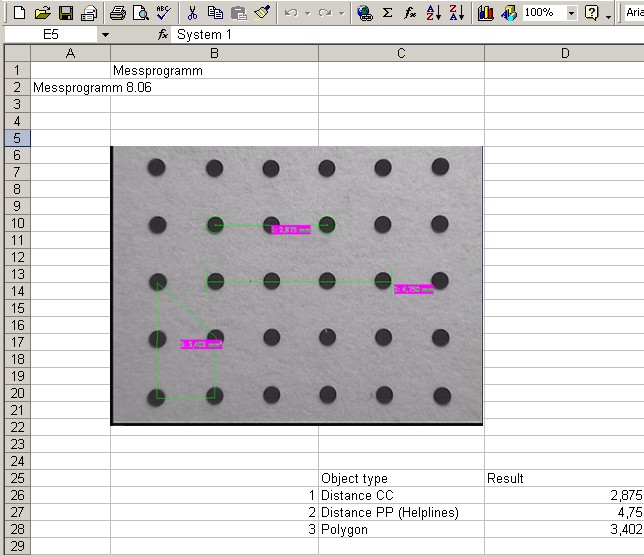
Task: Open the zoom percentage dropdown
Action: coord(571,13)
